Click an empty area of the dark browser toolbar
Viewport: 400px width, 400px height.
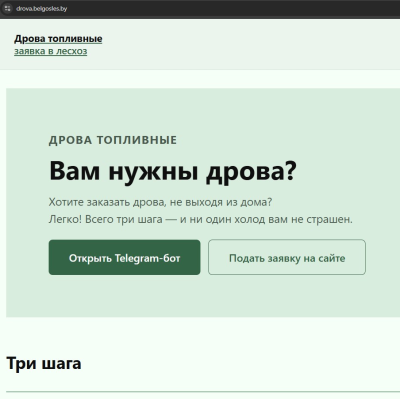(233, 9)
